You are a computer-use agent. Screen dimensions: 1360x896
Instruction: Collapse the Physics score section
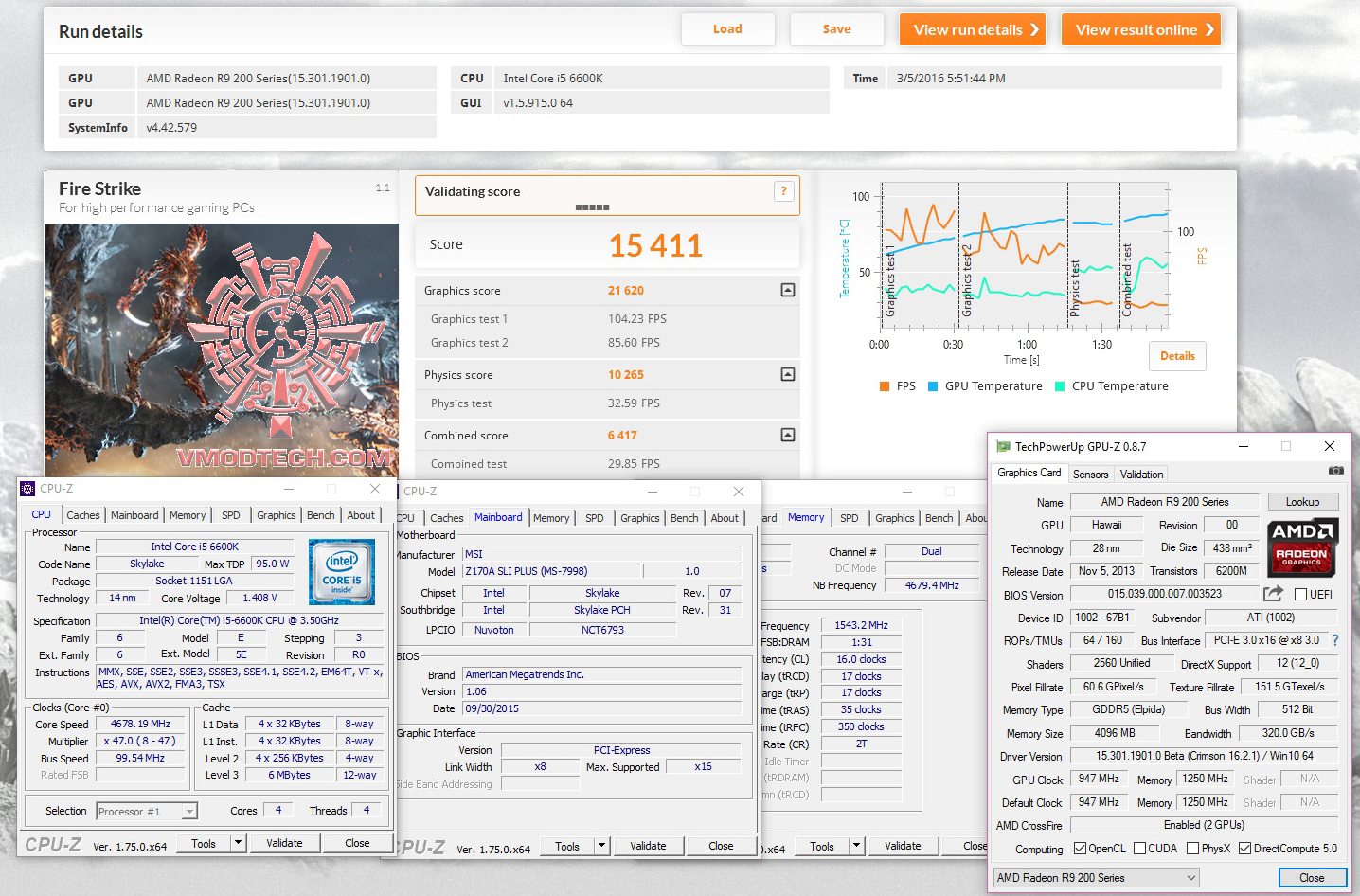point(787,374)
